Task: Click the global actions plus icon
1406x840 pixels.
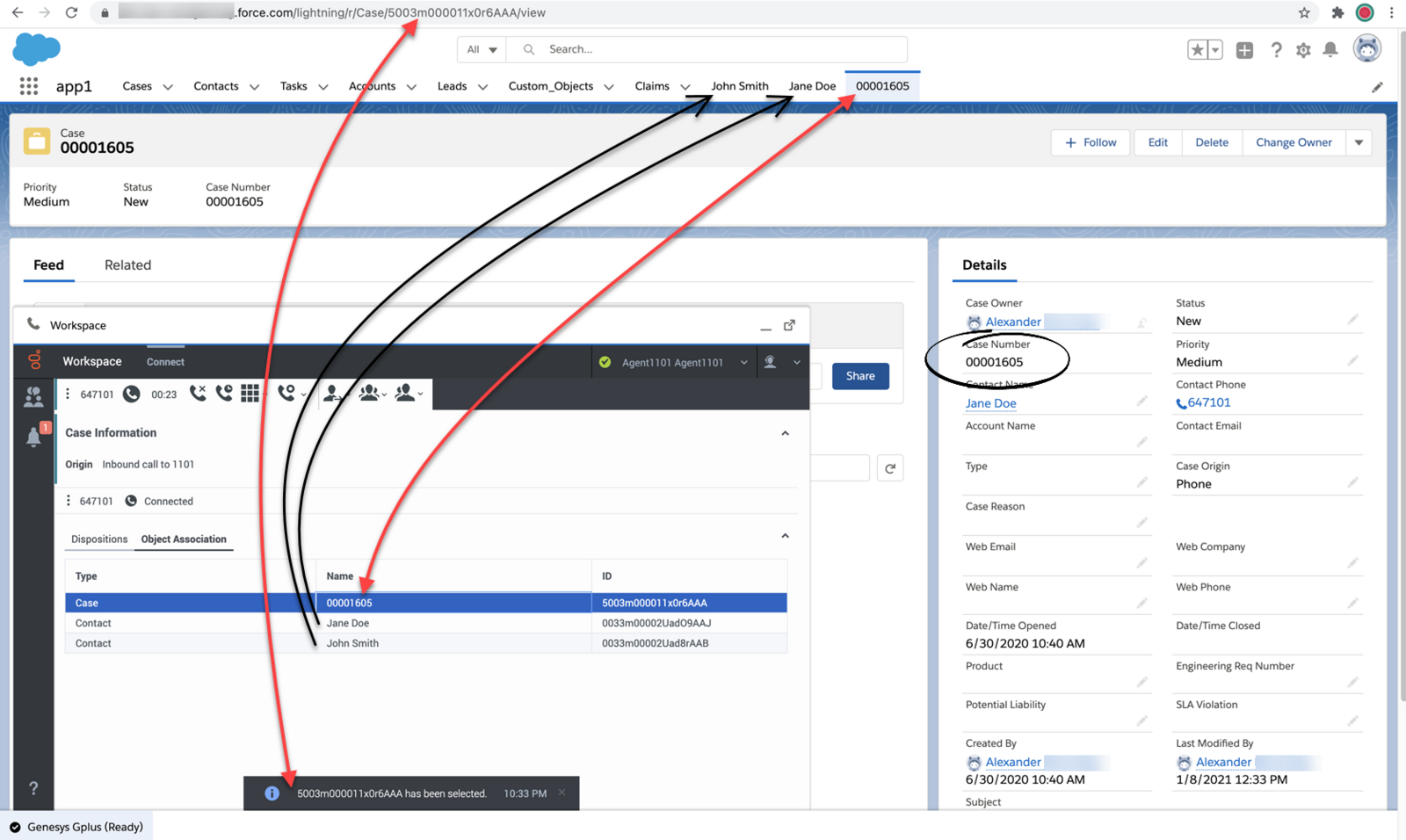Action: pos(1244,50)
